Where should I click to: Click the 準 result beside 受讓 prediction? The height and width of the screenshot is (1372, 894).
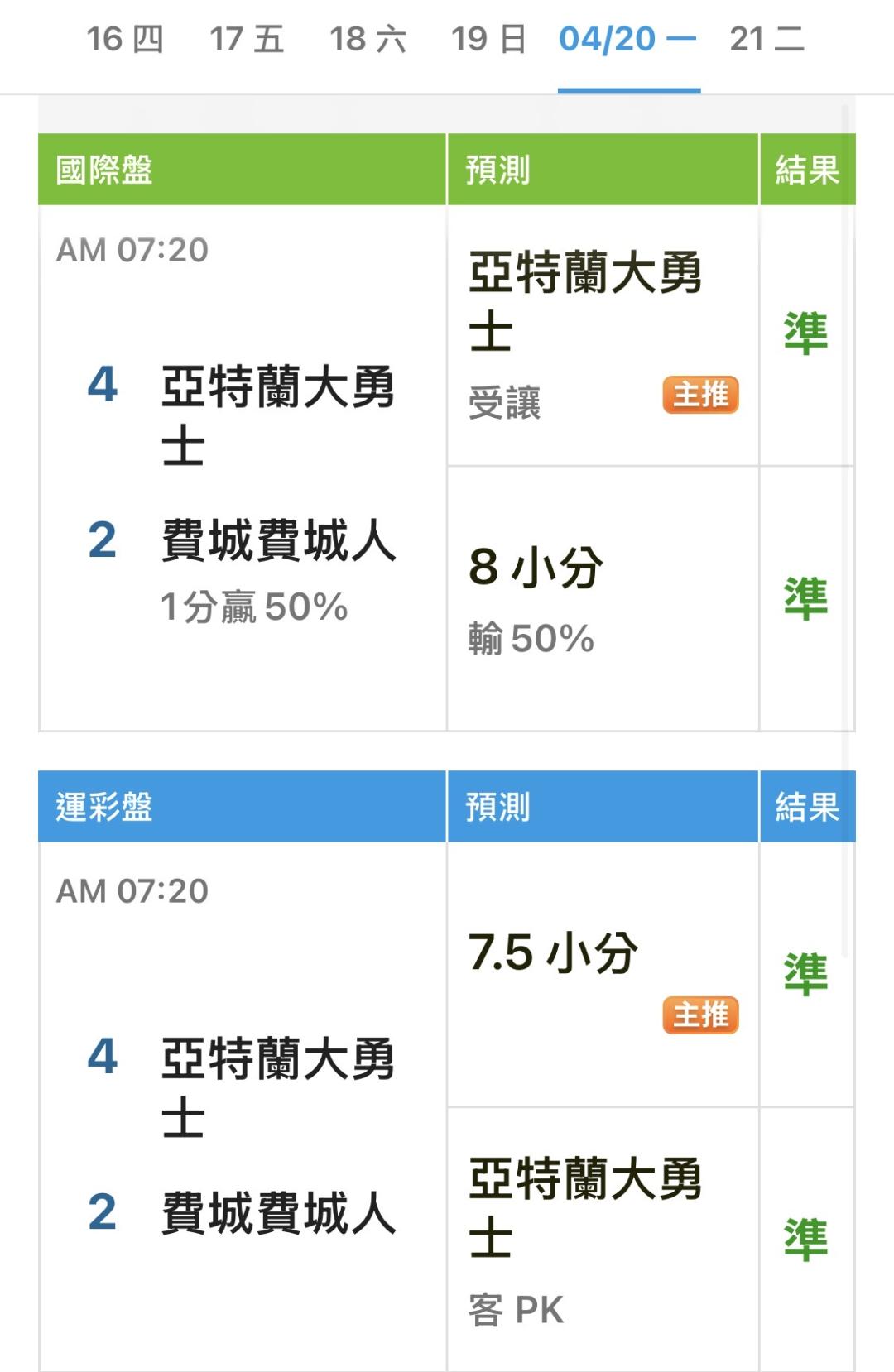pos(805,333)
